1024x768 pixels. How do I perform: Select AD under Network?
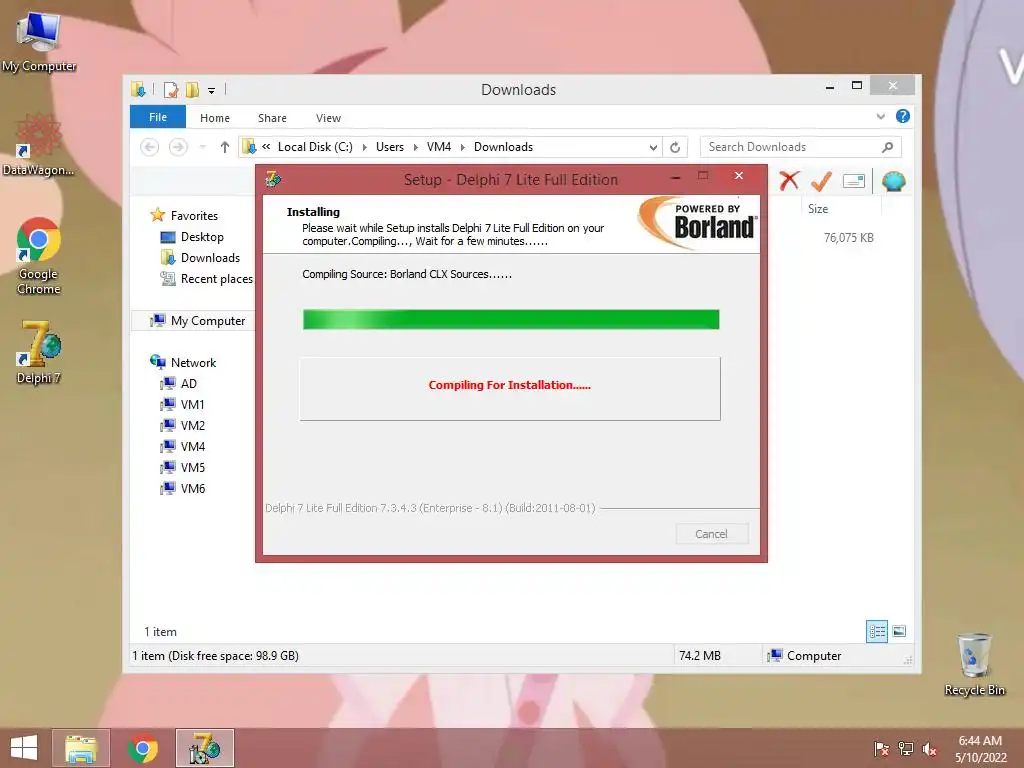coord(188,383)
